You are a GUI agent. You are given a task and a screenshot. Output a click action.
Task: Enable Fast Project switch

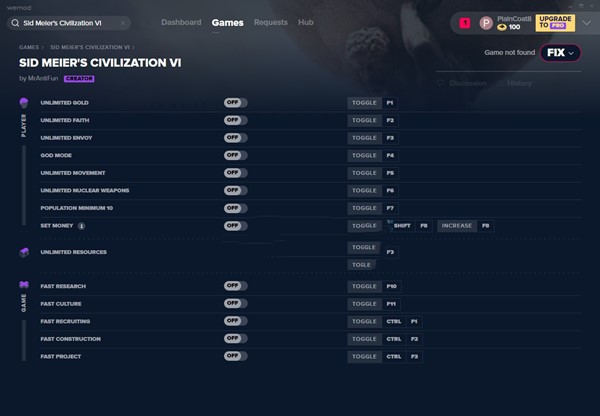235,356
